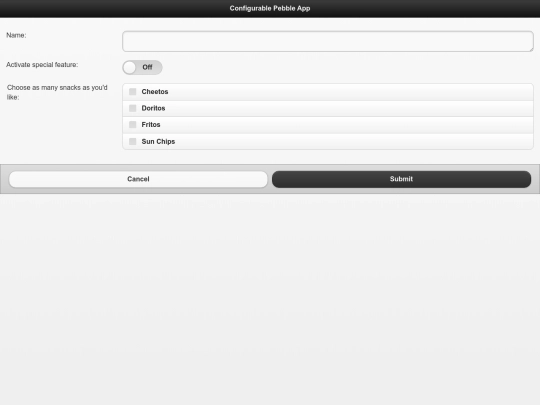The image size is (540, 405).
Task: Check the Doritos checkbox
Action: (133, 108)
